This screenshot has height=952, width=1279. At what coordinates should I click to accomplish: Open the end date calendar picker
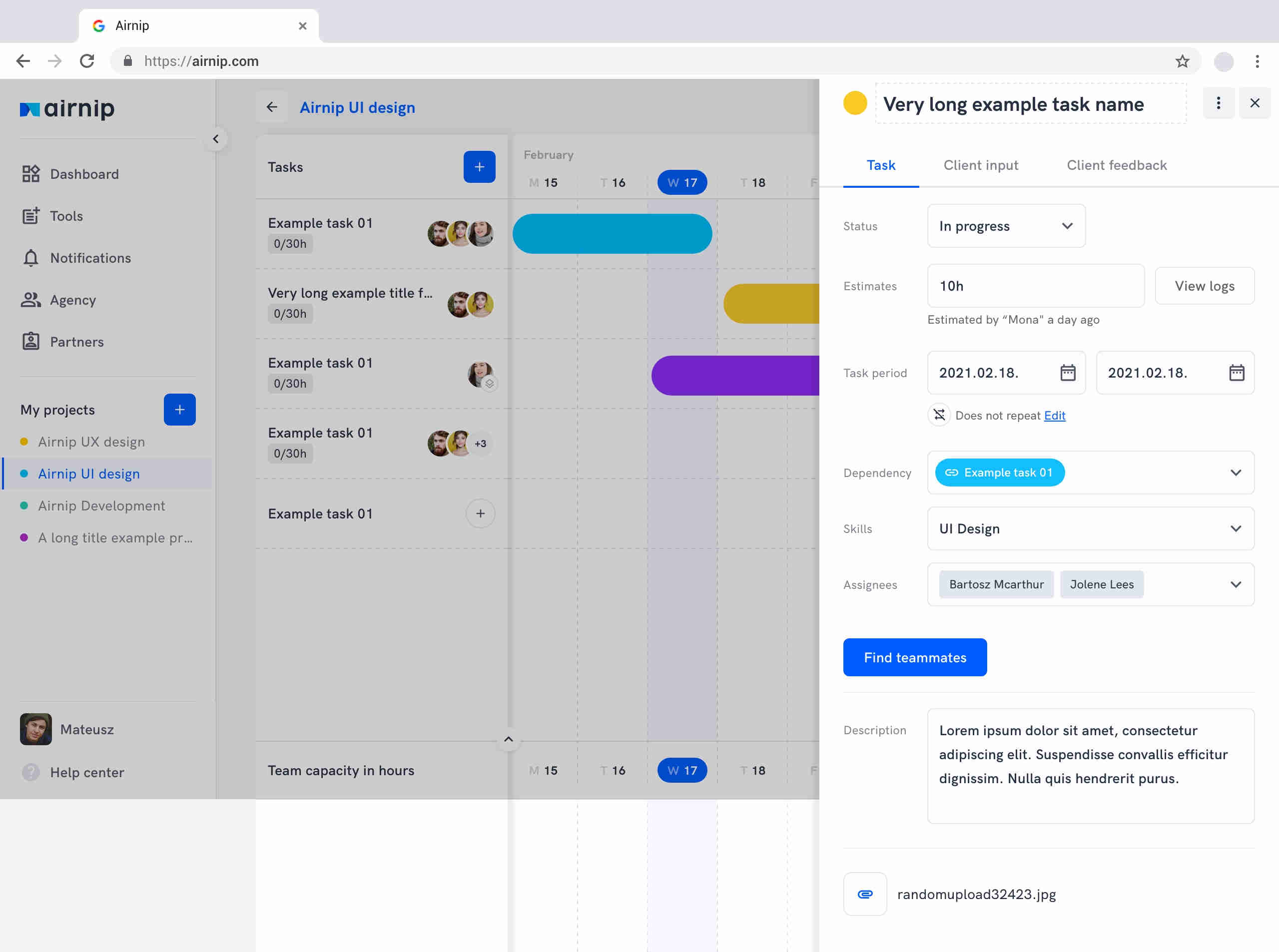pyautogui.click(x=1237, y=373)
